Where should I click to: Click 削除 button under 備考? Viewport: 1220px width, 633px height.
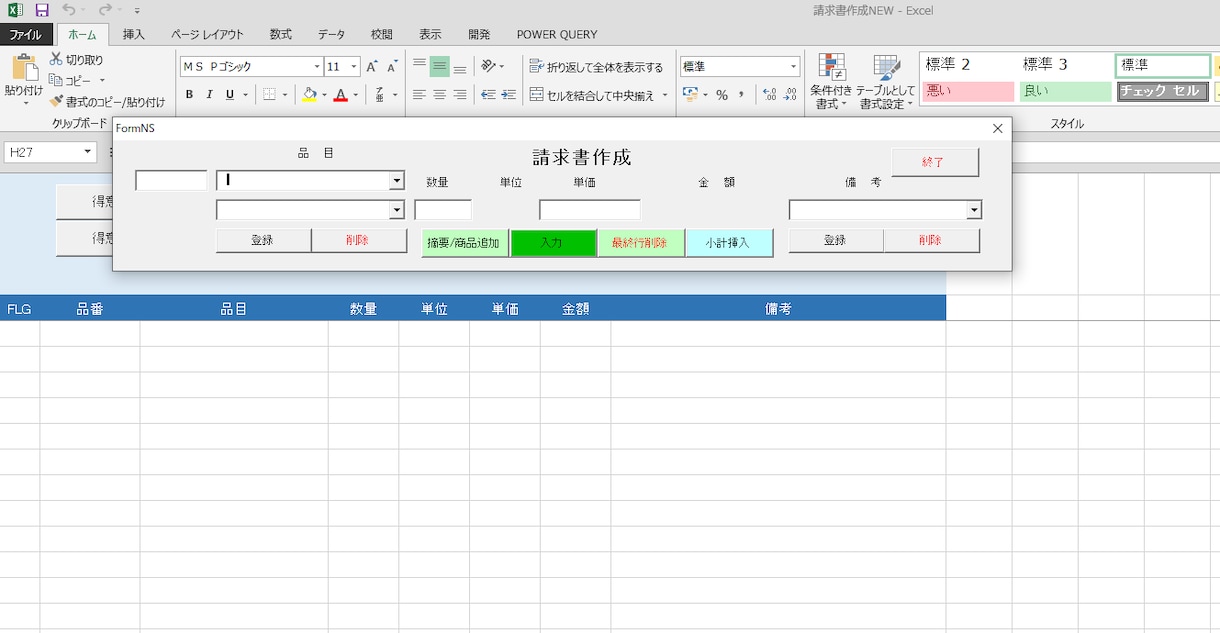[931, 240]
